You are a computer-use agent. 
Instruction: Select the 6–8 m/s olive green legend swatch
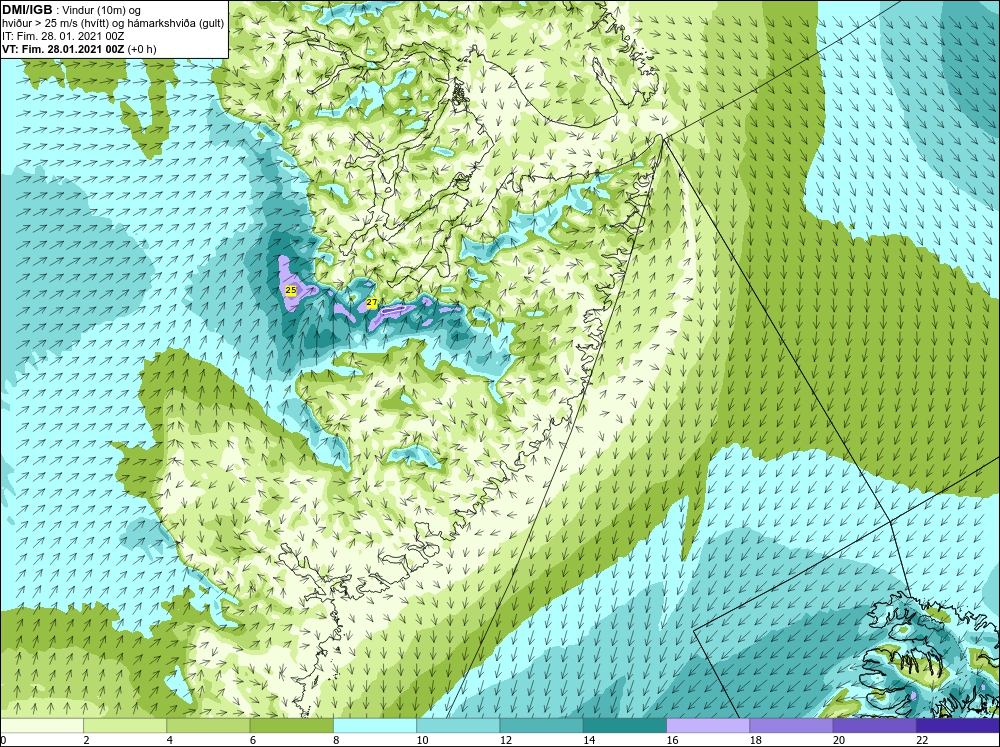pos(291,726)
